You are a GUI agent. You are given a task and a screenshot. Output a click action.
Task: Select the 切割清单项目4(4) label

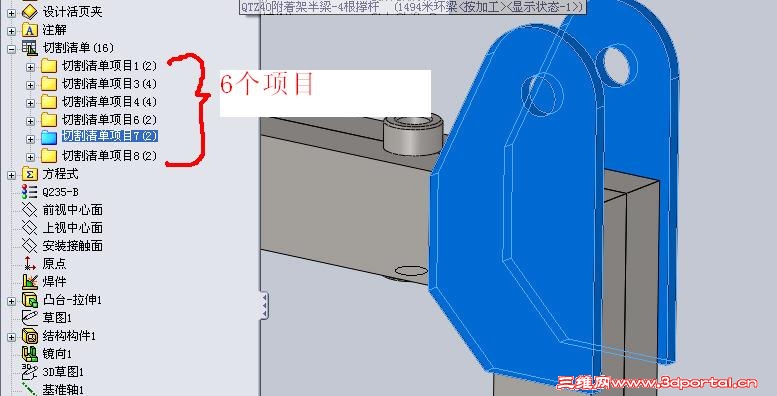pos(110,102)
